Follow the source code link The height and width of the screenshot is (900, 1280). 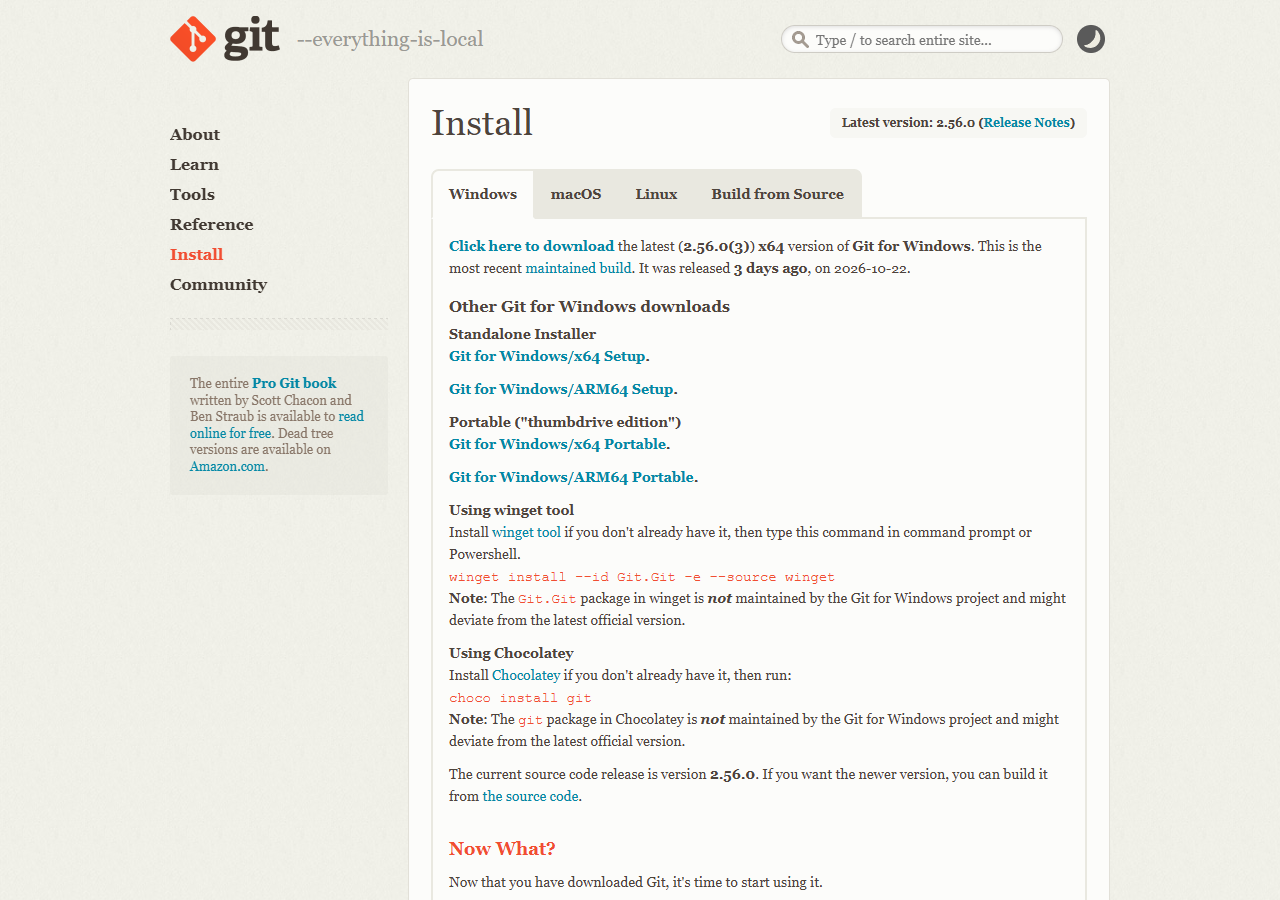pyautogui.click(x=530, y=796)
